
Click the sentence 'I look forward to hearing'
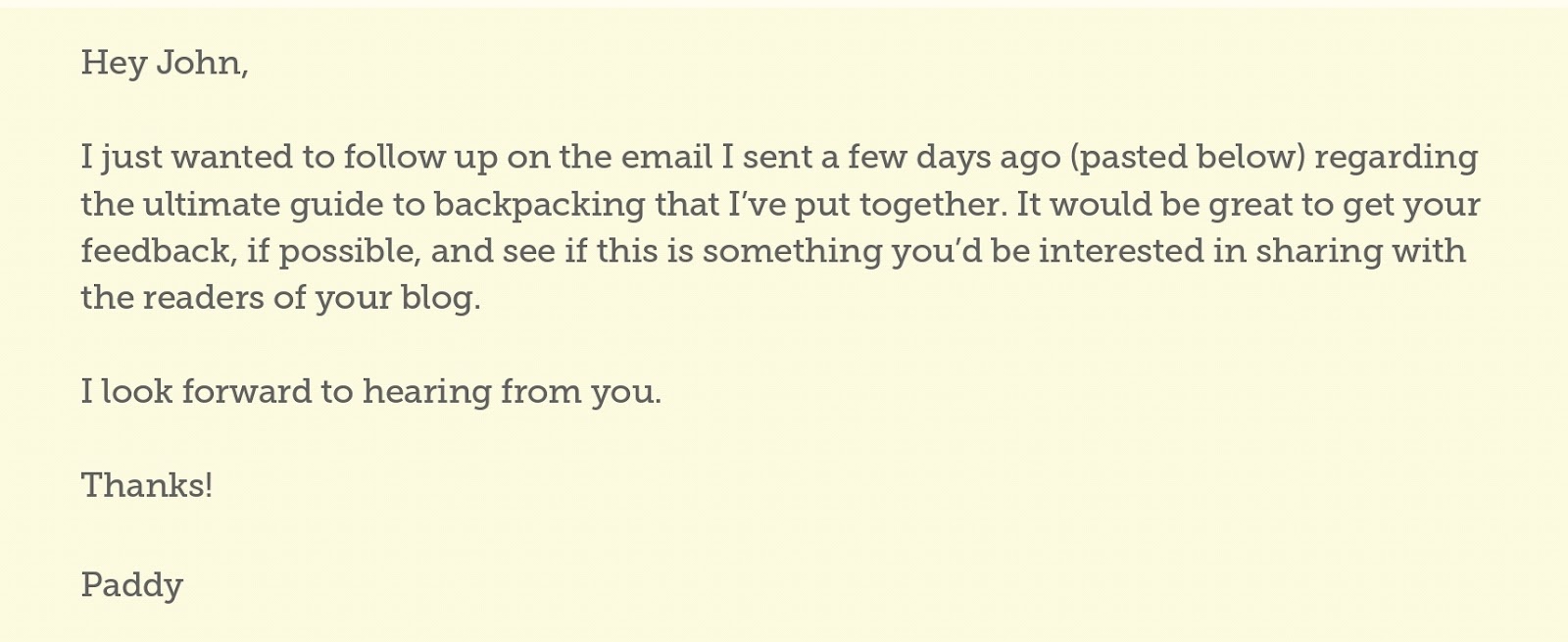286,392
